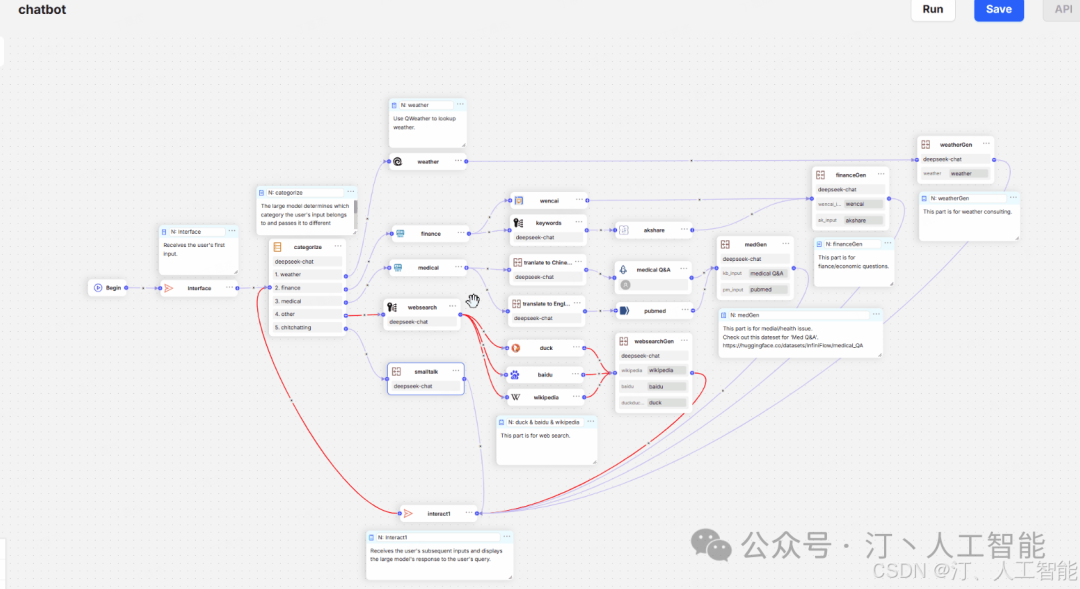The width and height of the screenshot is (1080, 589).
Task: Click the medical node icon
Action: point(398,267)
